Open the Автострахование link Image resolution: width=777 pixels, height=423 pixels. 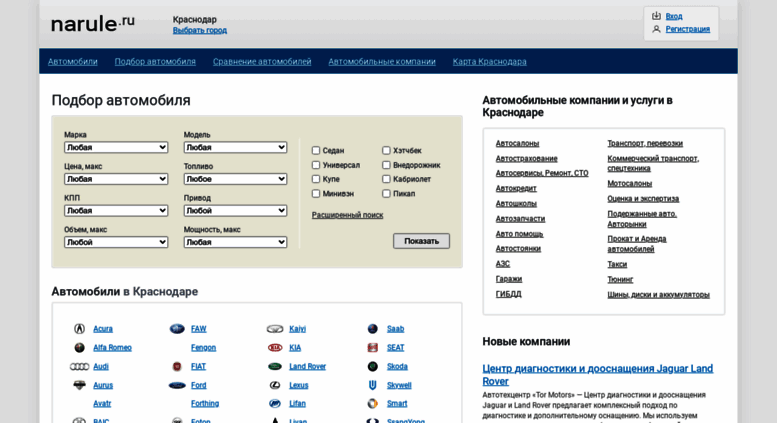(x=527, y=159)
